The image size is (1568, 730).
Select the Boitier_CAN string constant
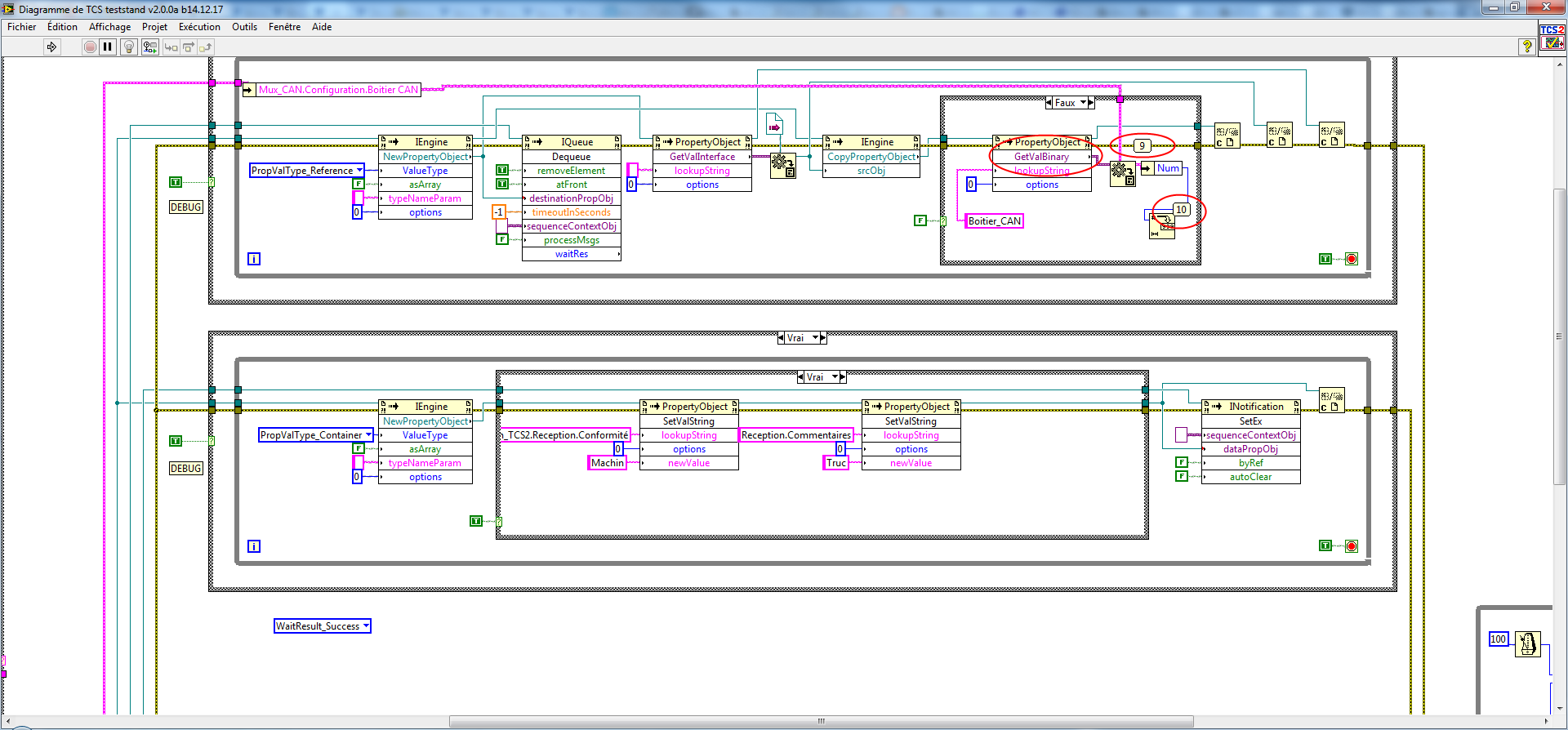[994, 220]
